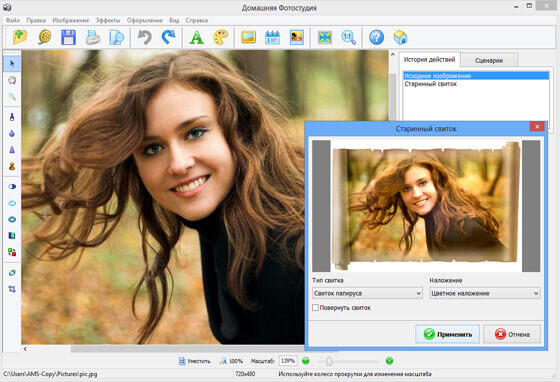Redo the action with blue arrow

168,37
